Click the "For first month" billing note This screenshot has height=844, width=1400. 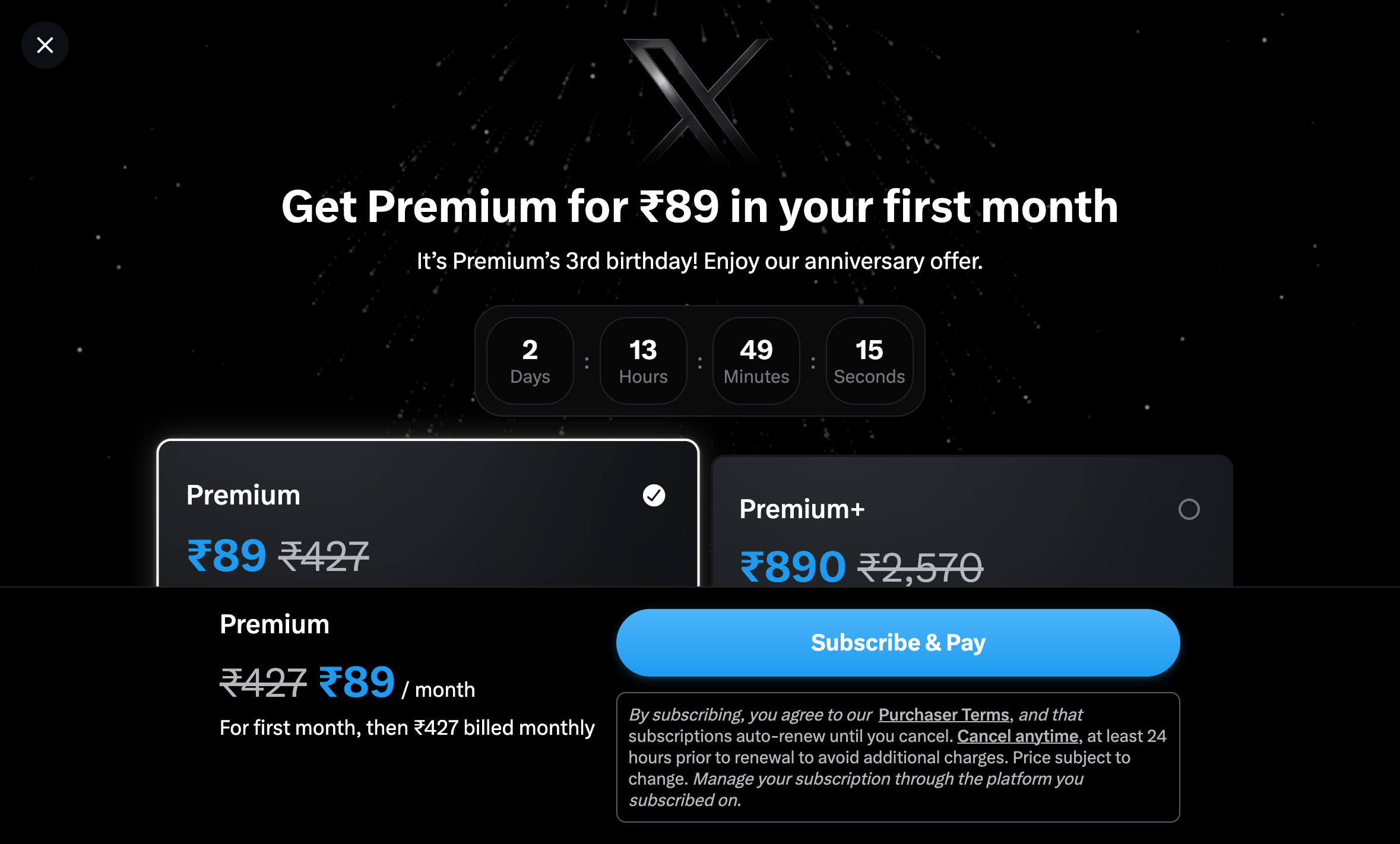coord(407,728)
